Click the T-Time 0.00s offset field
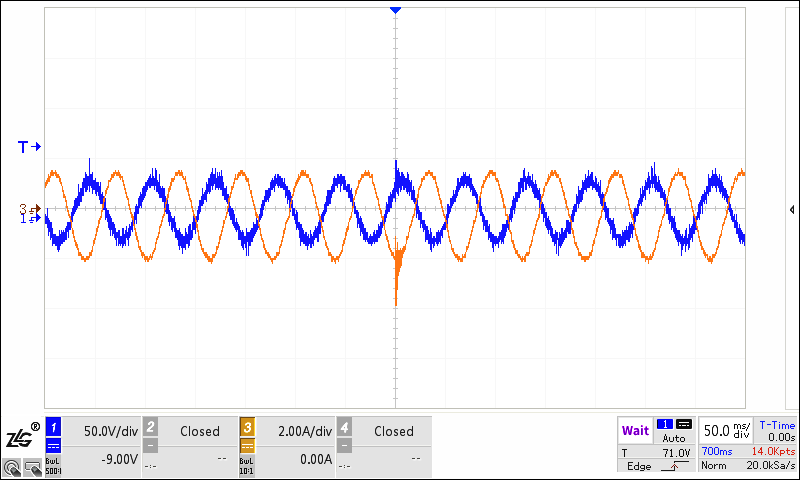 click(x=776, y=430)
